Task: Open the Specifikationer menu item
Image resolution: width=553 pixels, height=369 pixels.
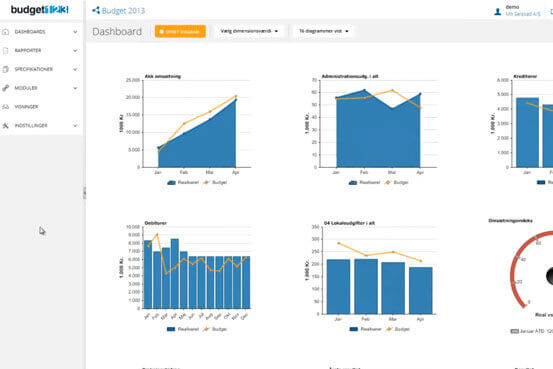Action: point(34,69)
